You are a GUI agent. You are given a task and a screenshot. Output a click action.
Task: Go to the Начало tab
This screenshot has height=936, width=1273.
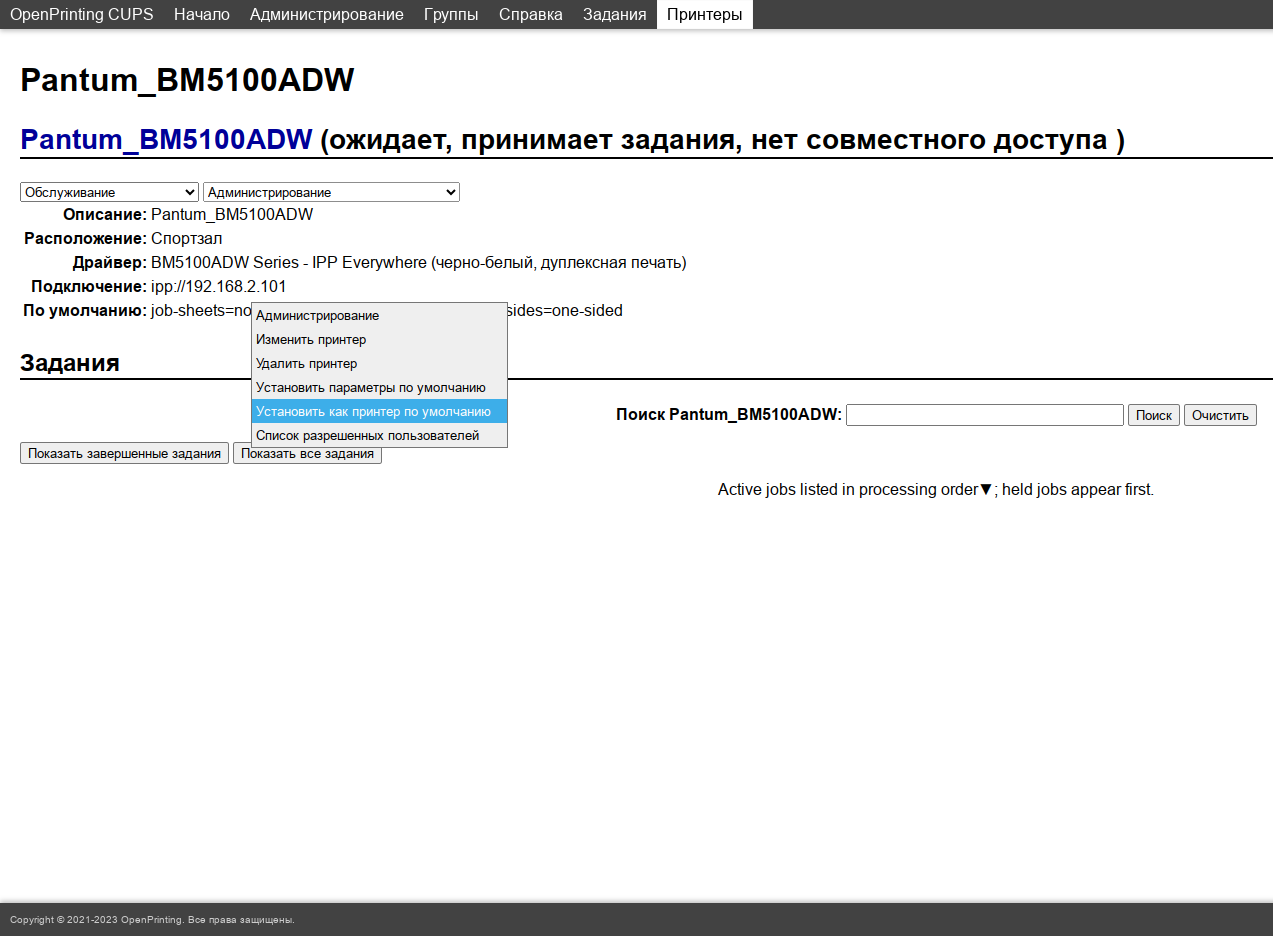201,14
